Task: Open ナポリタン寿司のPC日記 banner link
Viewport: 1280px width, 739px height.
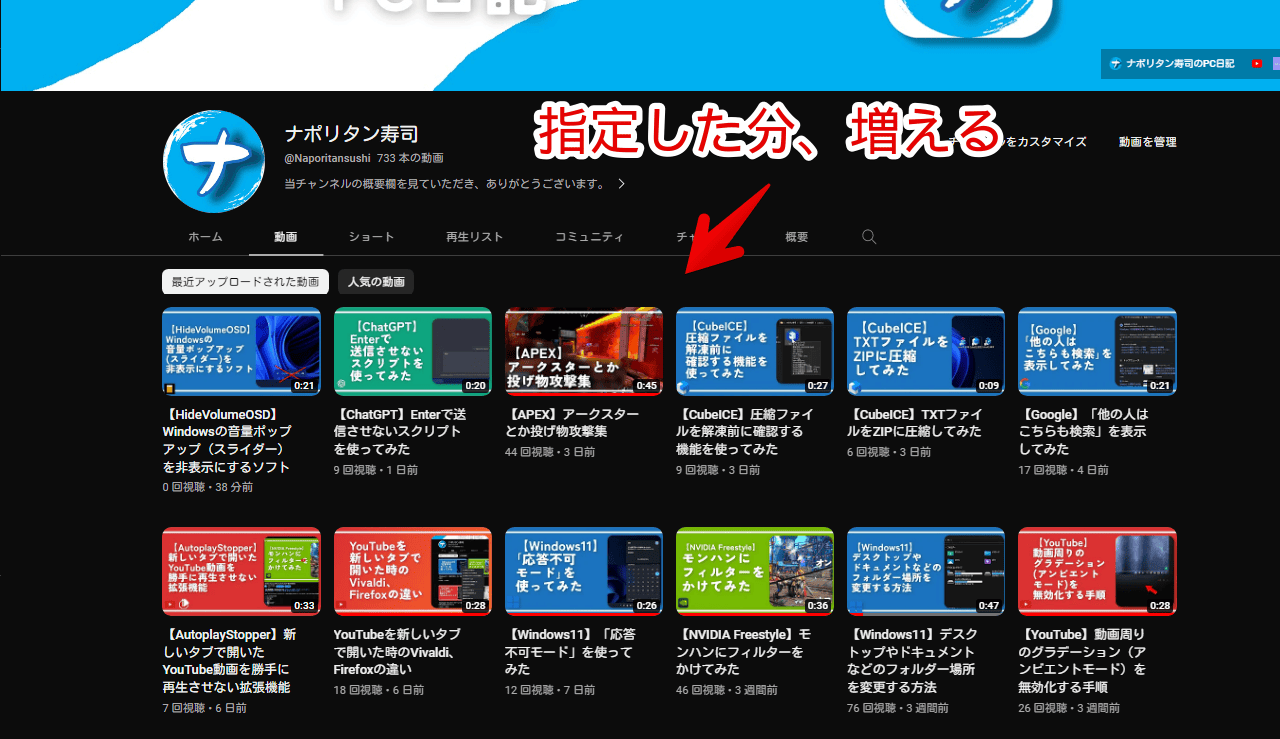Action: coord(1172,63)
